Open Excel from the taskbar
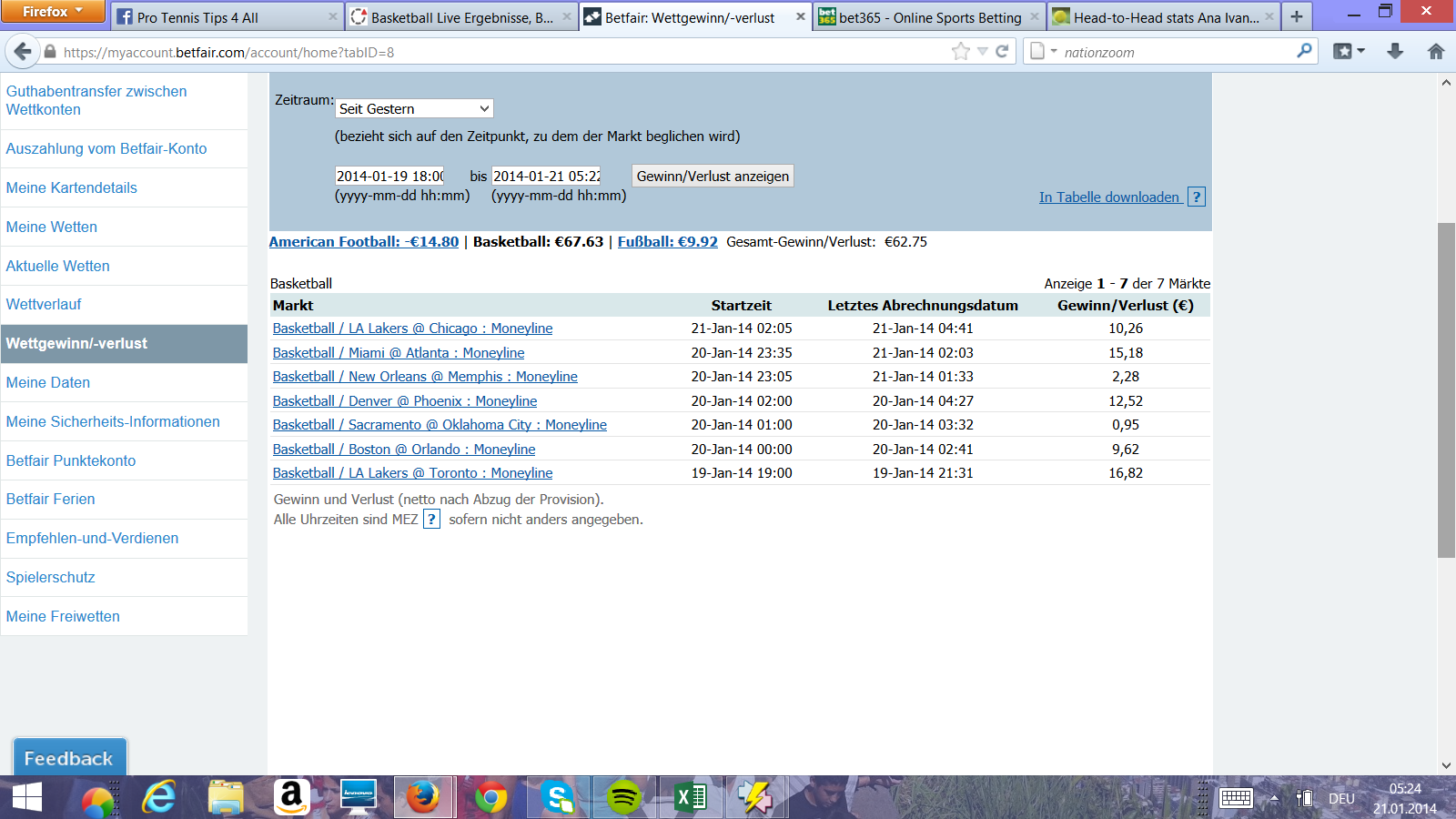Screen dimensions: 1456x819 (x=690, y=798)
